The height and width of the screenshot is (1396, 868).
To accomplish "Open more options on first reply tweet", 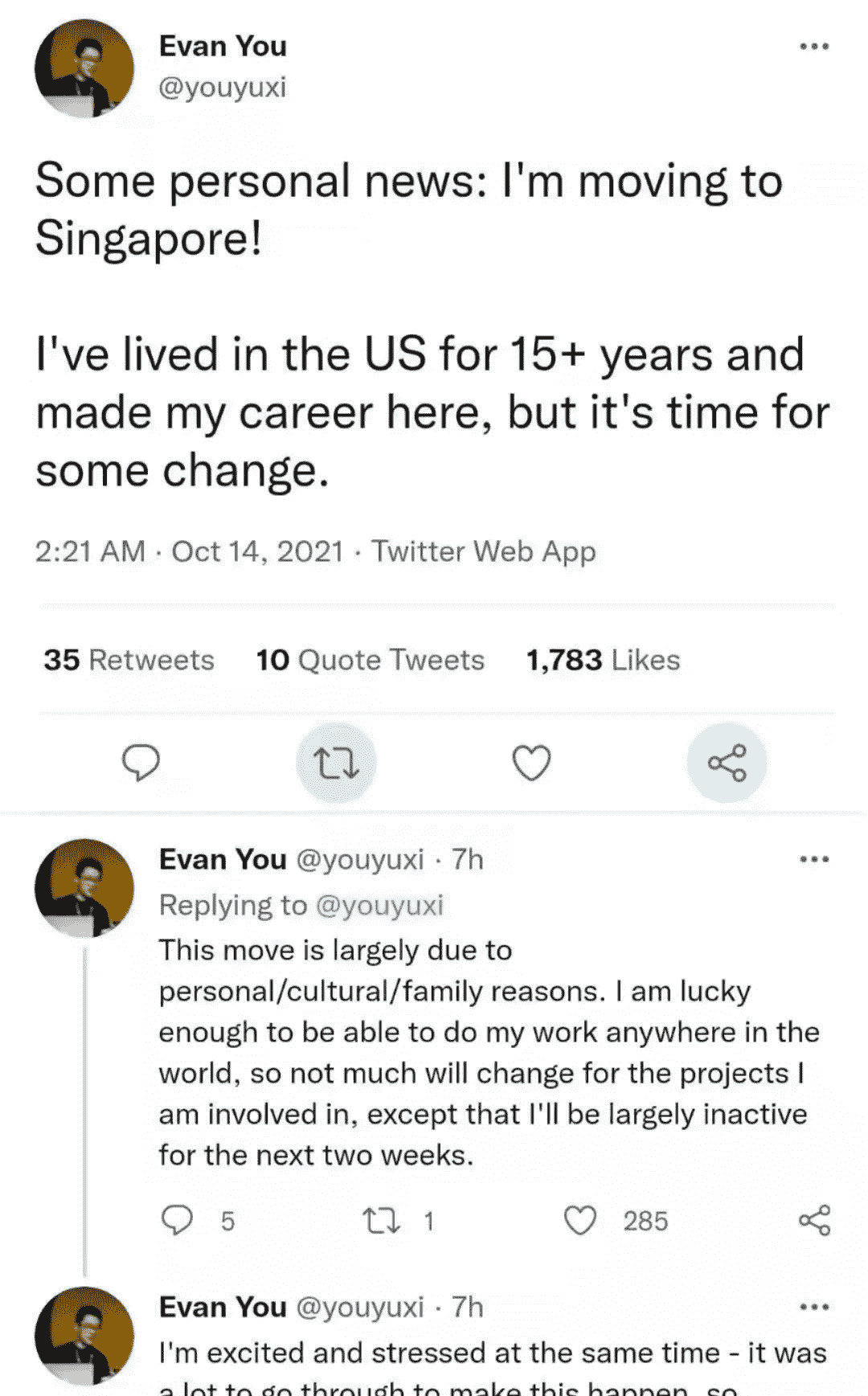I will [x=814, y=859].
